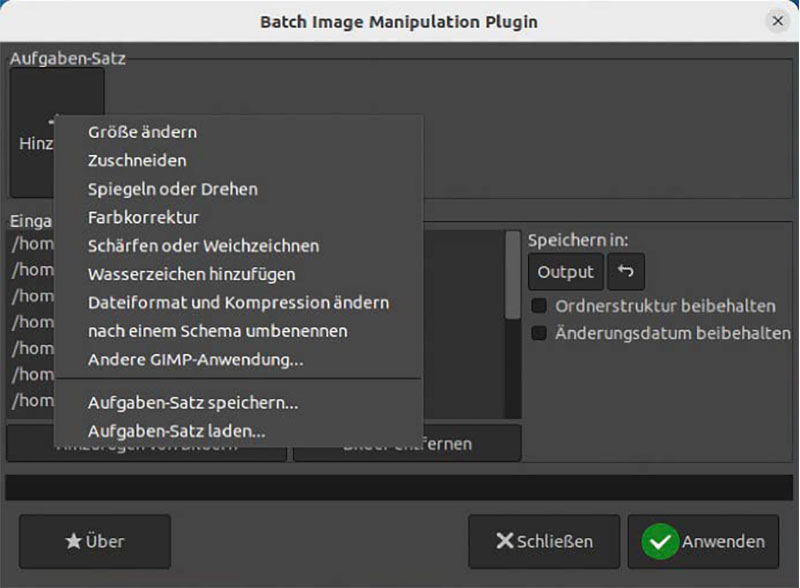Select Wasserzeichen hinzufügen
The width and height of the screenshot is (800, 588).
(x=191, y=274)
